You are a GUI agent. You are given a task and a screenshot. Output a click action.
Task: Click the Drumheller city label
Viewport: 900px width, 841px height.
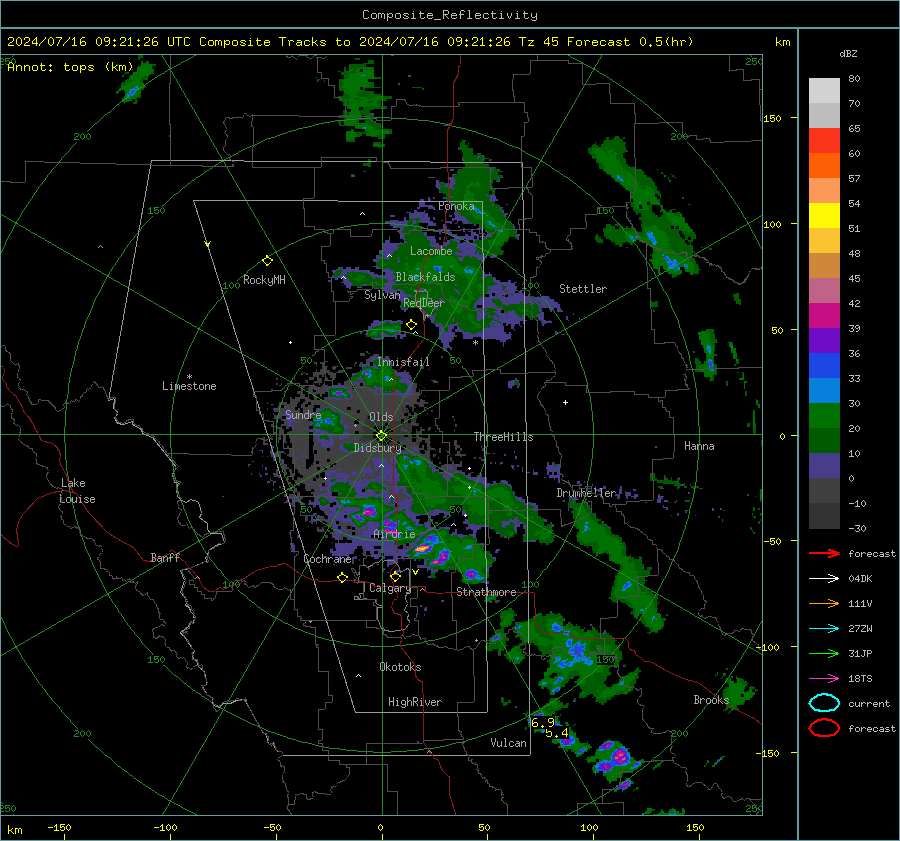587,493
